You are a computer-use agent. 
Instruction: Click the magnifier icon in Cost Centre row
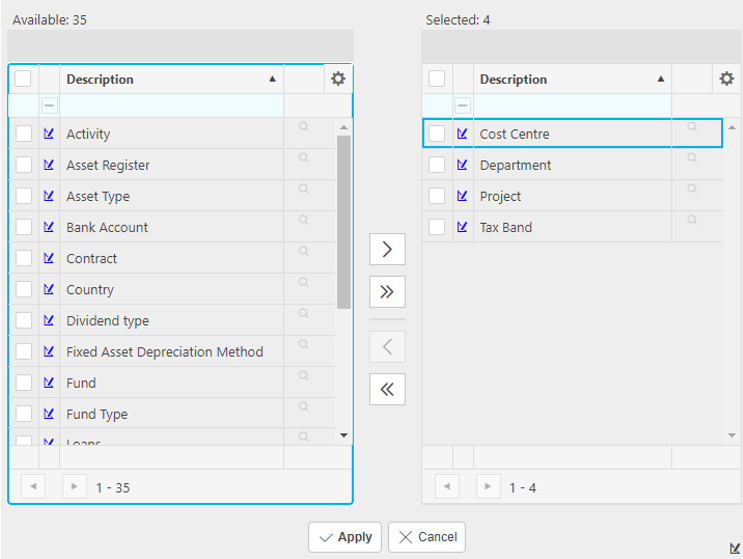(692, 126)
